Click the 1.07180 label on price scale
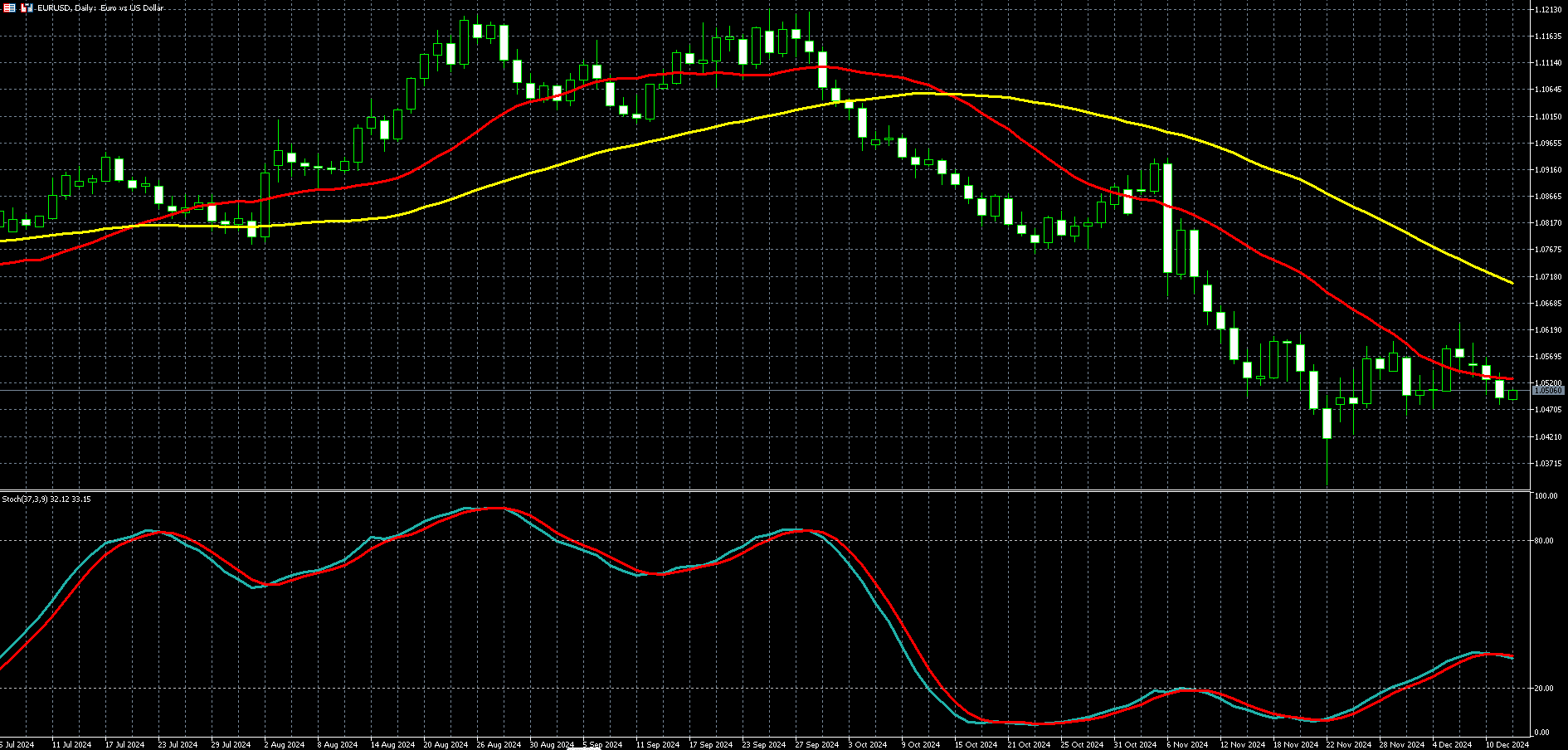Screen dimensions: 1568x750 (1548, 276)
